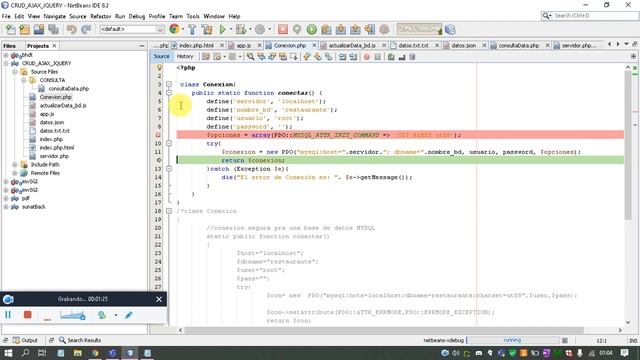Viewport: 640px width, 360px height.
Task: Click the Step Out debugger icon
Action: 355,29
